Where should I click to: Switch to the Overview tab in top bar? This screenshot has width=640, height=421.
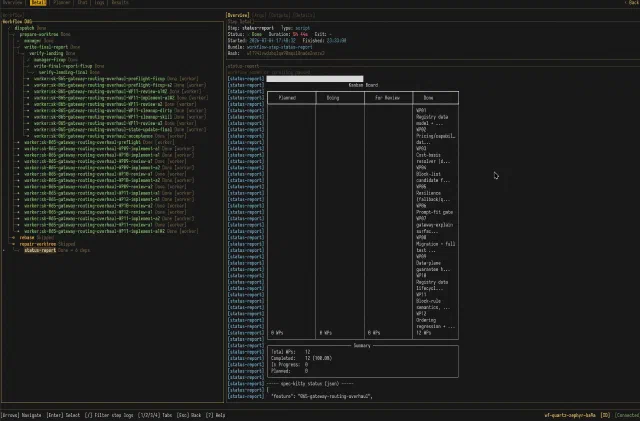(x=12, y=2)
